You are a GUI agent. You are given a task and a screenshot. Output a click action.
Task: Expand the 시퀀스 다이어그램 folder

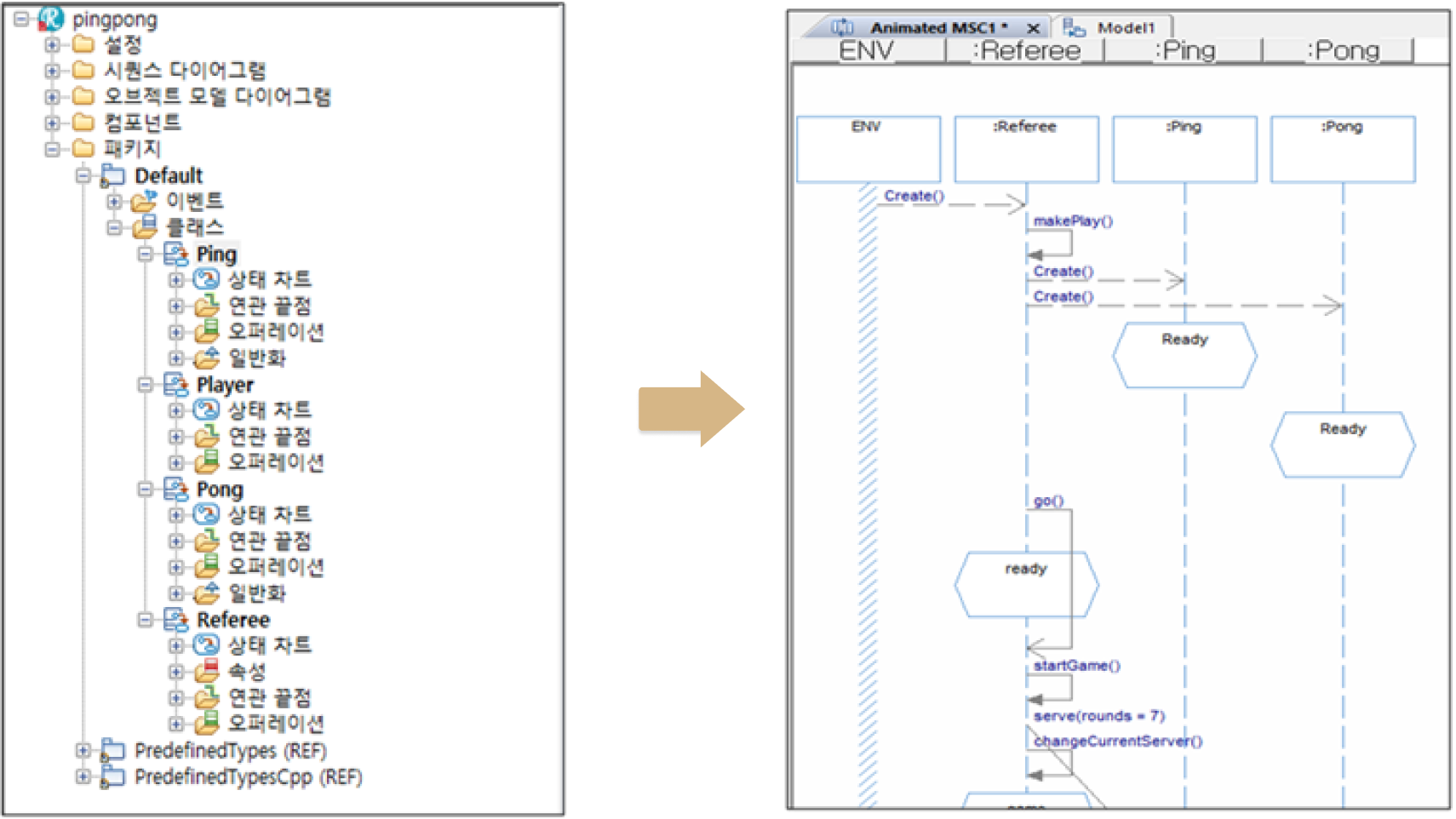click(52, 71)
